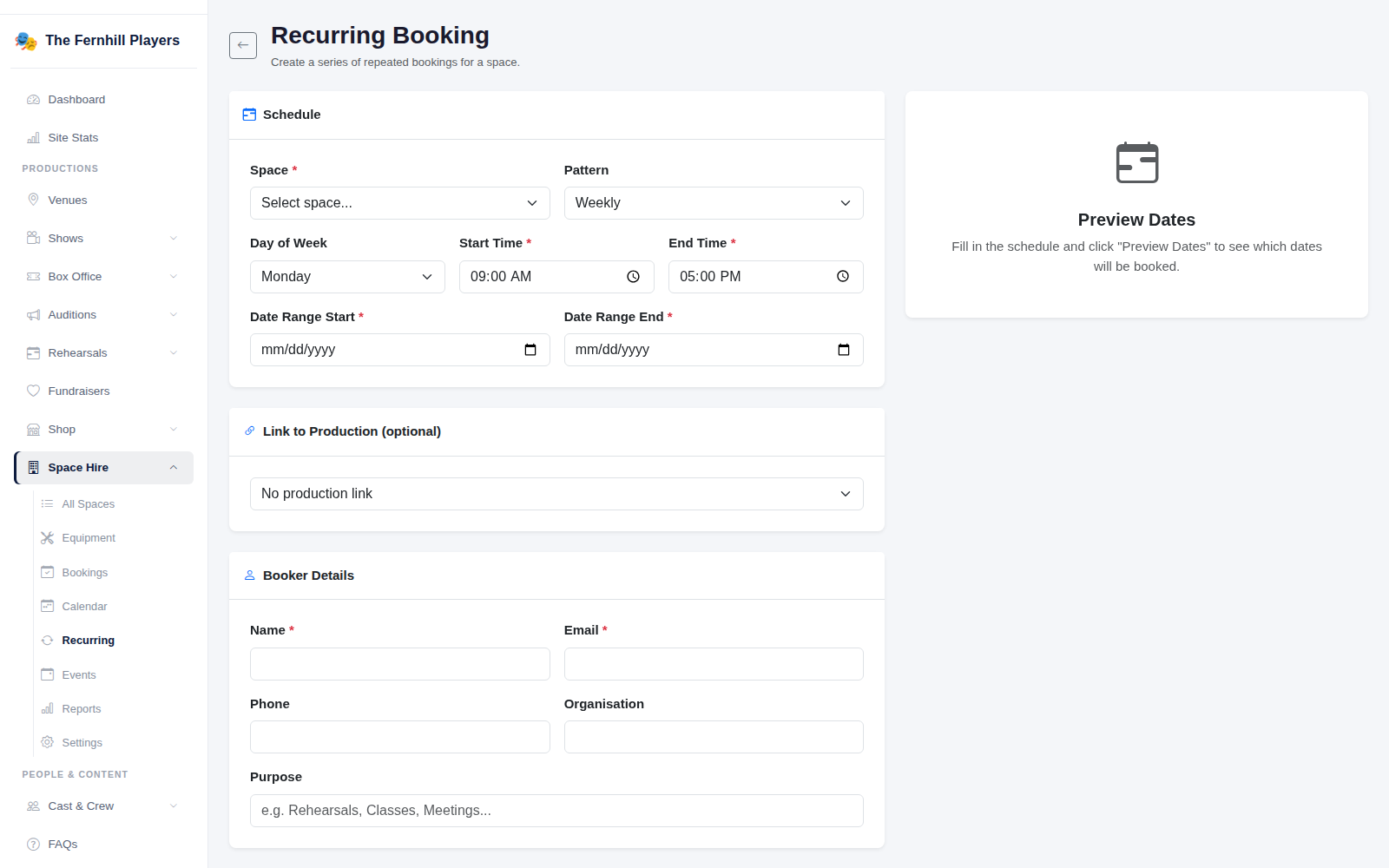
Task: Open the Pattern dropdown set to Weekly
Action: (714, 203)
